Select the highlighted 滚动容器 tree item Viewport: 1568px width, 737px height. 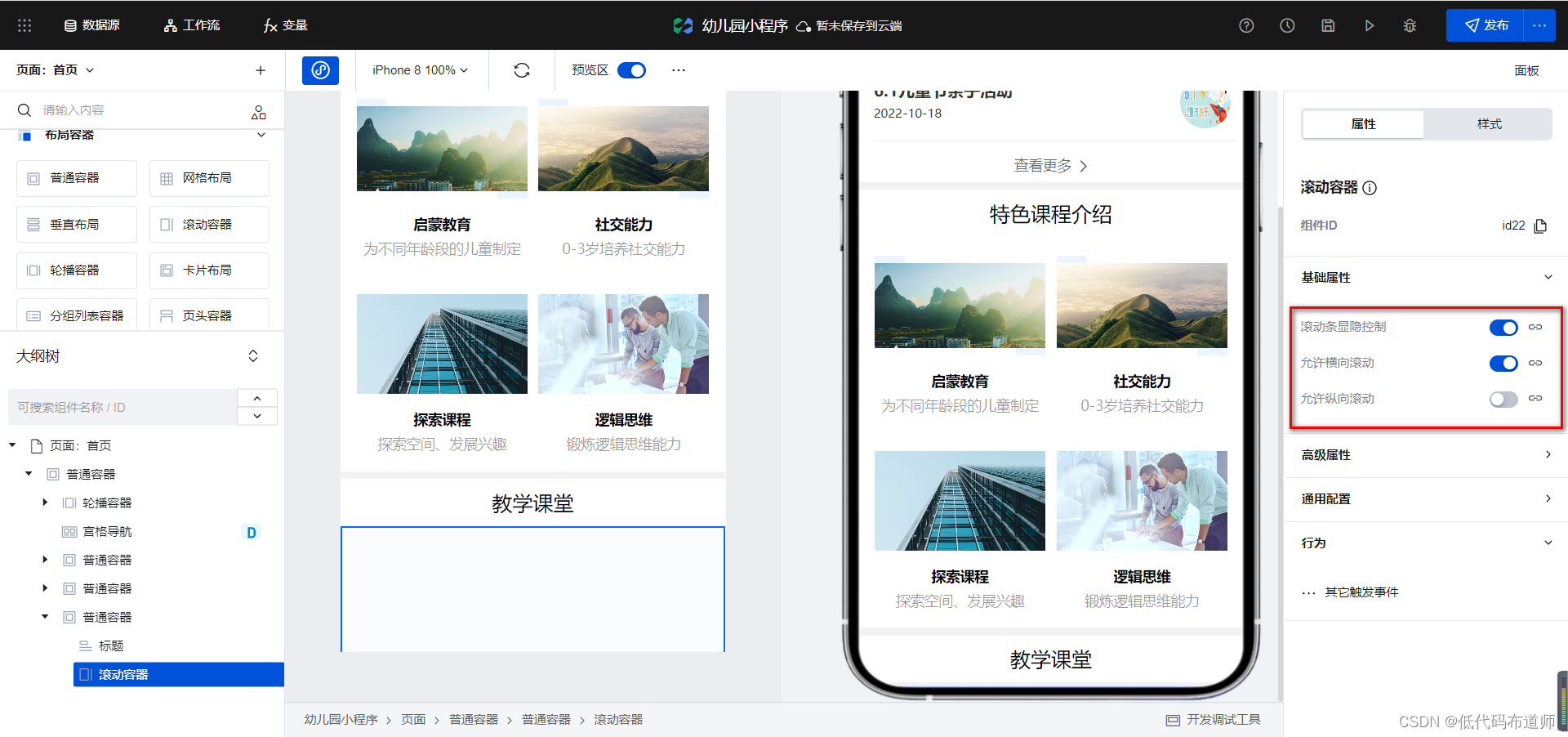click(x=179, y=674)
